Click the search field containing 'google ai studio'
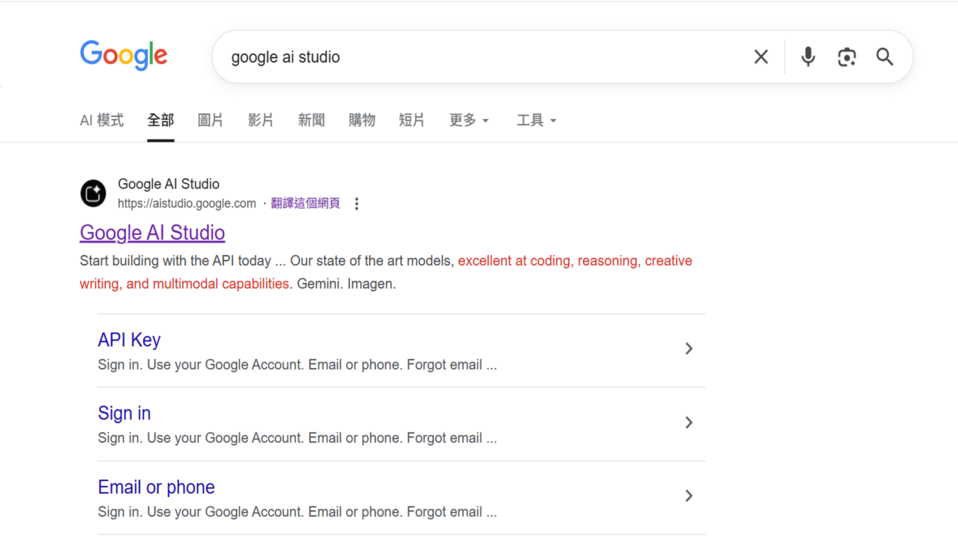The height and width of the screenshot is (538, 958). coord(480,57)
